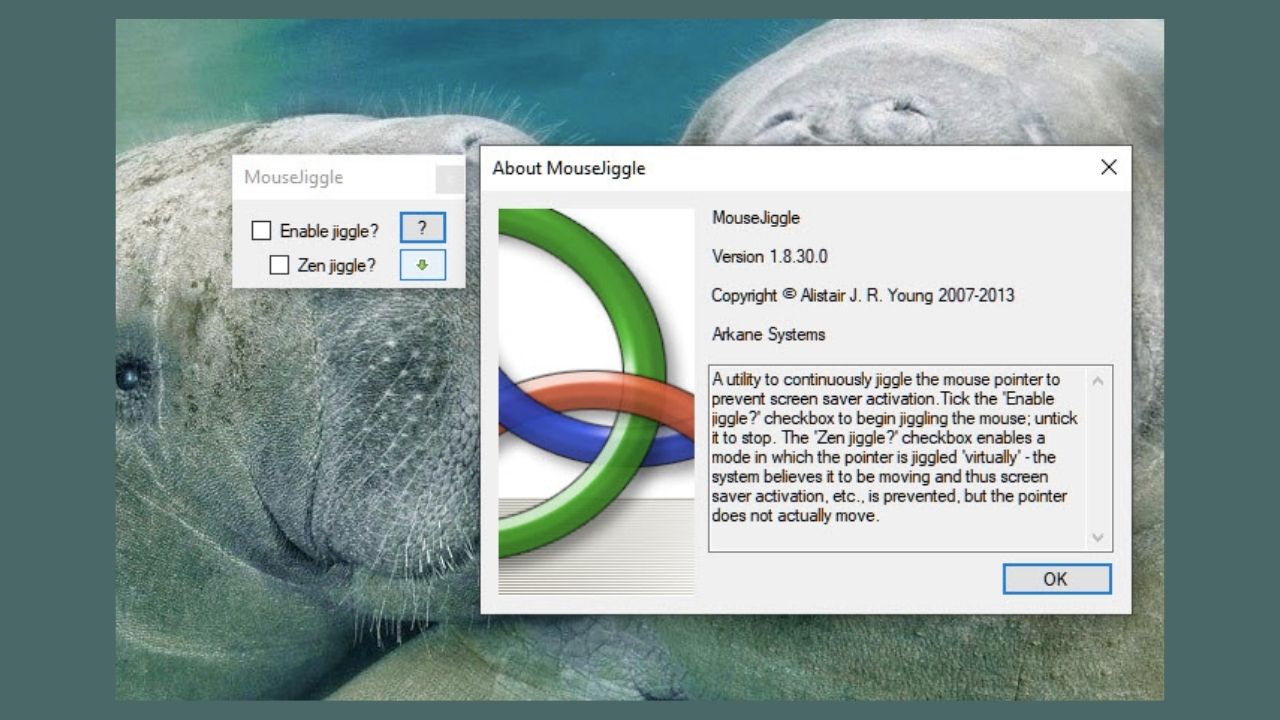1280x720 pixels.
Task: Click the description scrollbar track
Action: (1097, 460)
